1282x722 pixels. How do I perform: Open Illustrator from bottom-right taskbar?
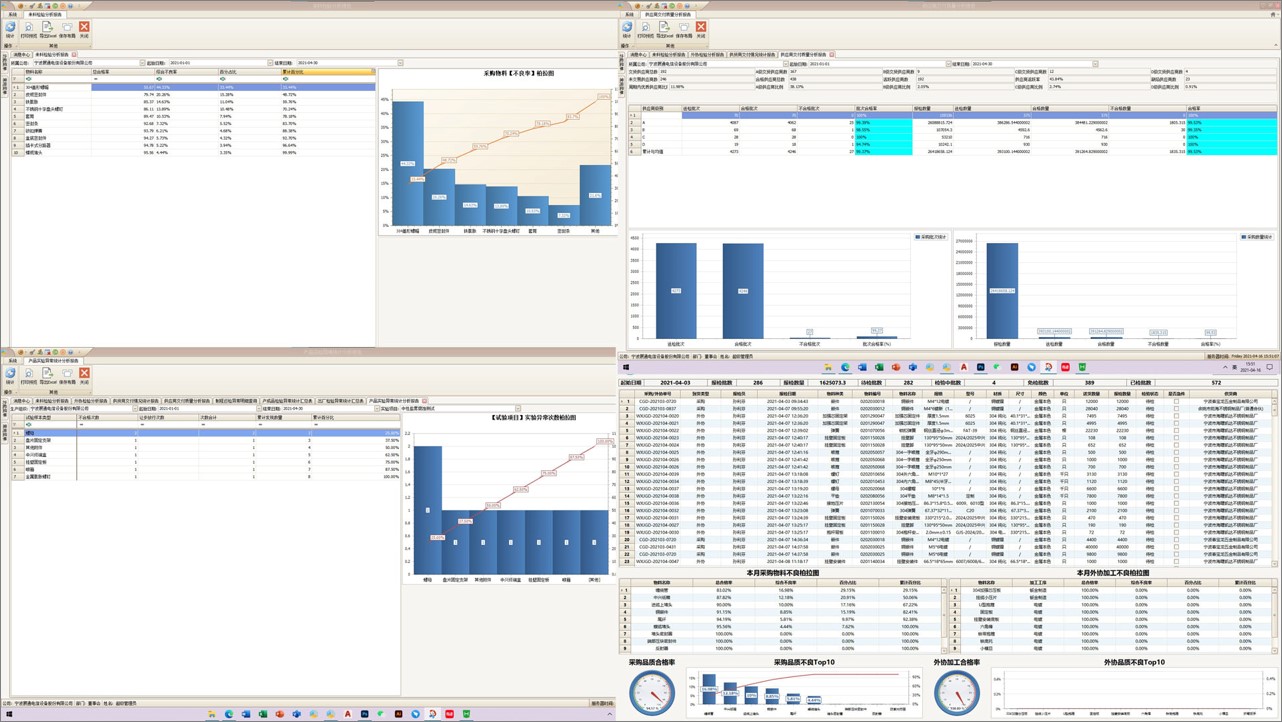(1014, 367)
